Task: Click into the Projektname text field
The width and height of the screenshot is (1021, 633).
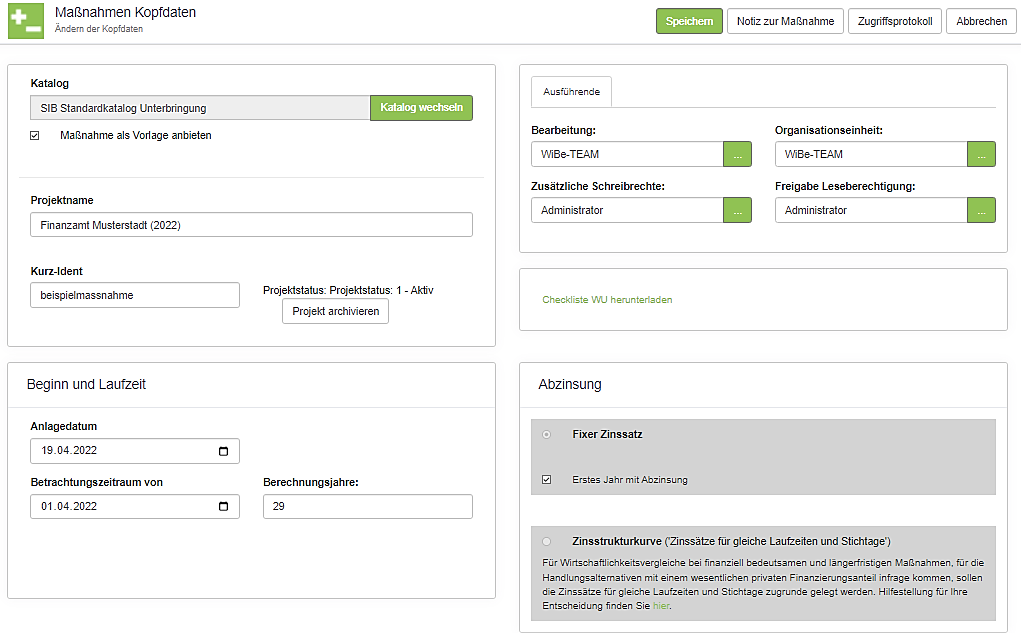Action: (x=251, y=225)
